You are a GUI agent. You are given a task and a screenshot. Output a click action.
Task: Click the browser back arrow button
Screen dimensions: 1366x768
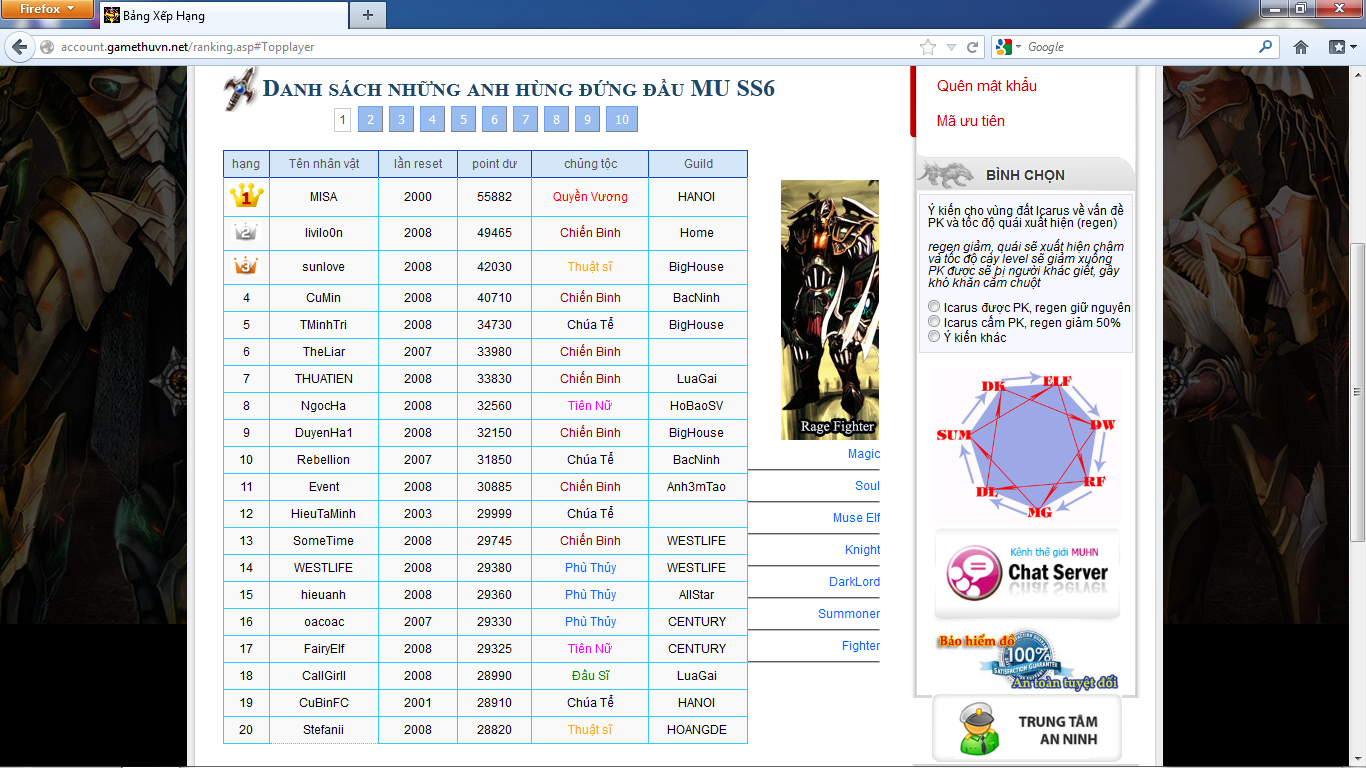click(x=19, y=47)
